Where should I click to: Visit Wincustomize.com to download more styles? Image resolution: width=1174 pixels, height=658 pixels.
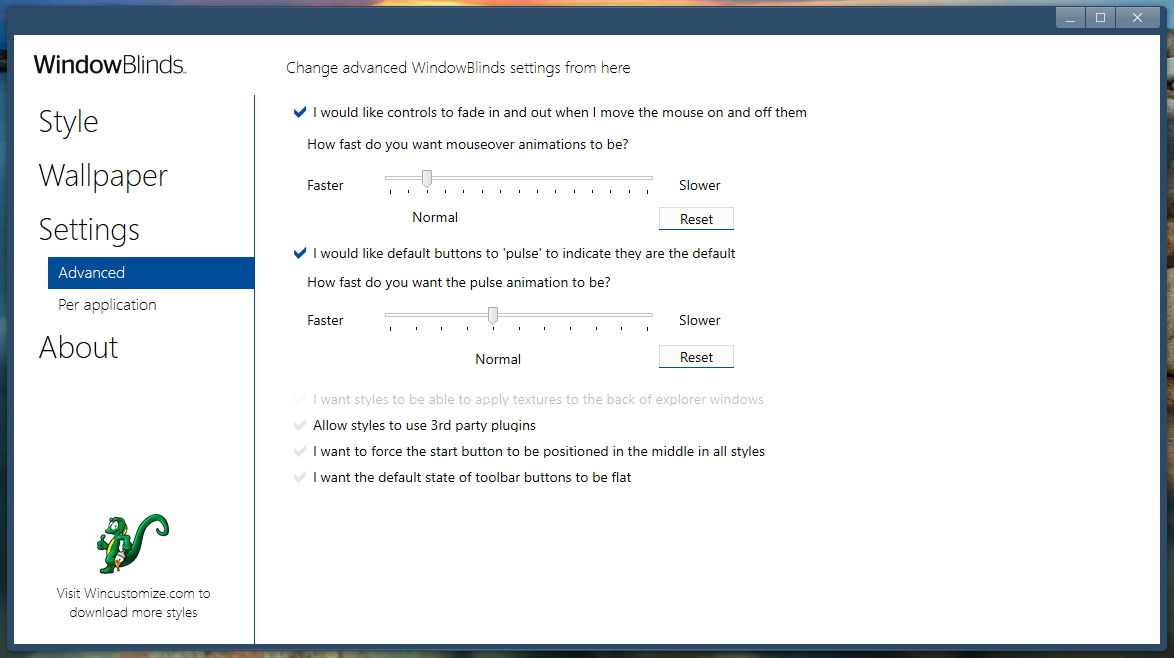coord(133,603)
